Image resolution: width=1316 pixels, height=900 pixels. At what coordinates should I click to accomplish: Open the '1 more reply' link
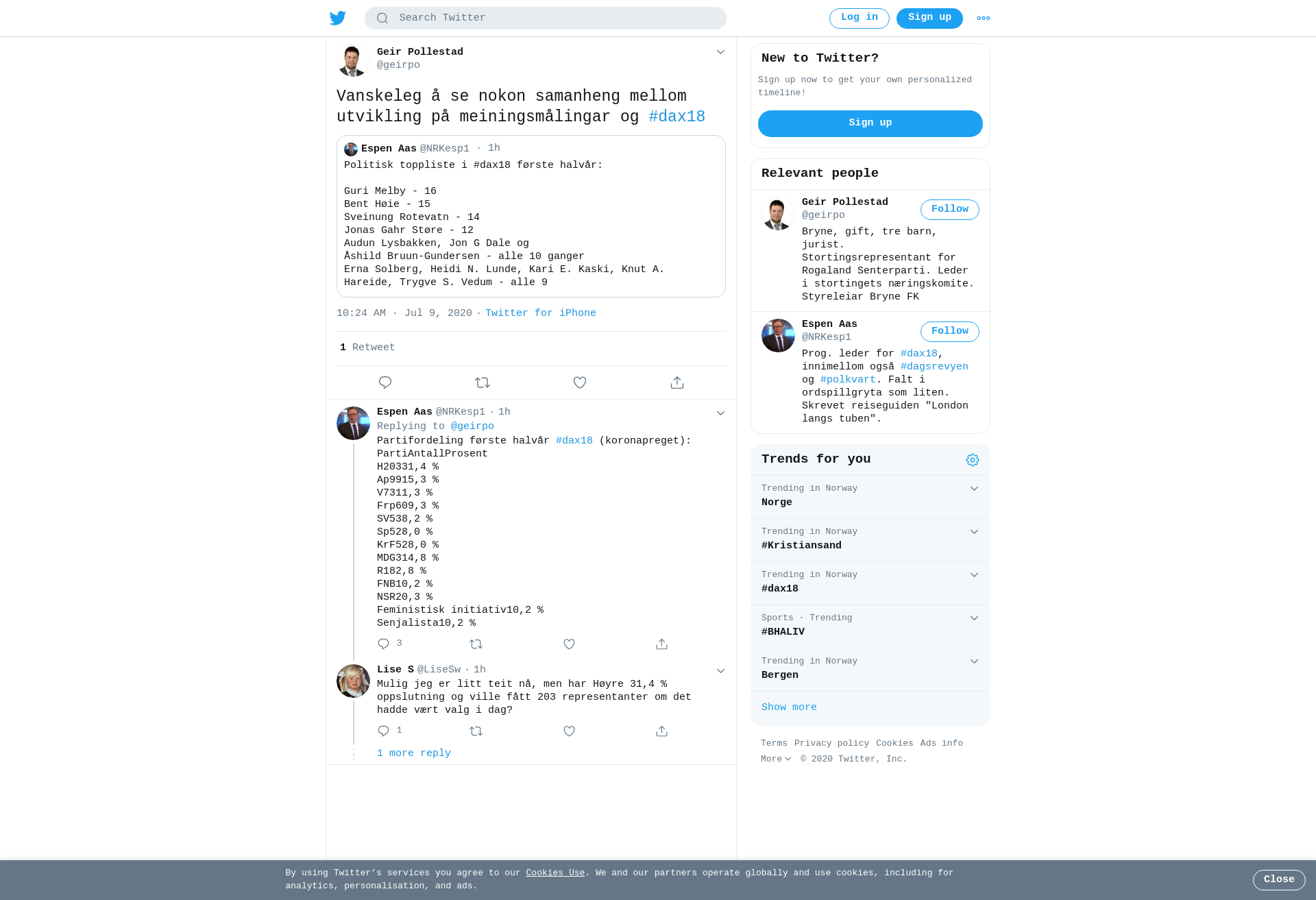coord(414,753)
